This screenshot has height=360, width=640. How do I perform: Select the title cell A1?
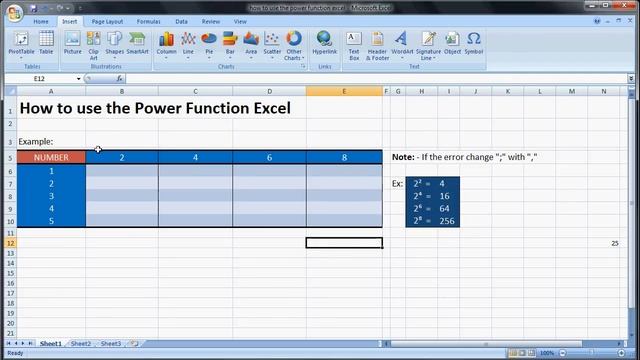coord(51,108)
